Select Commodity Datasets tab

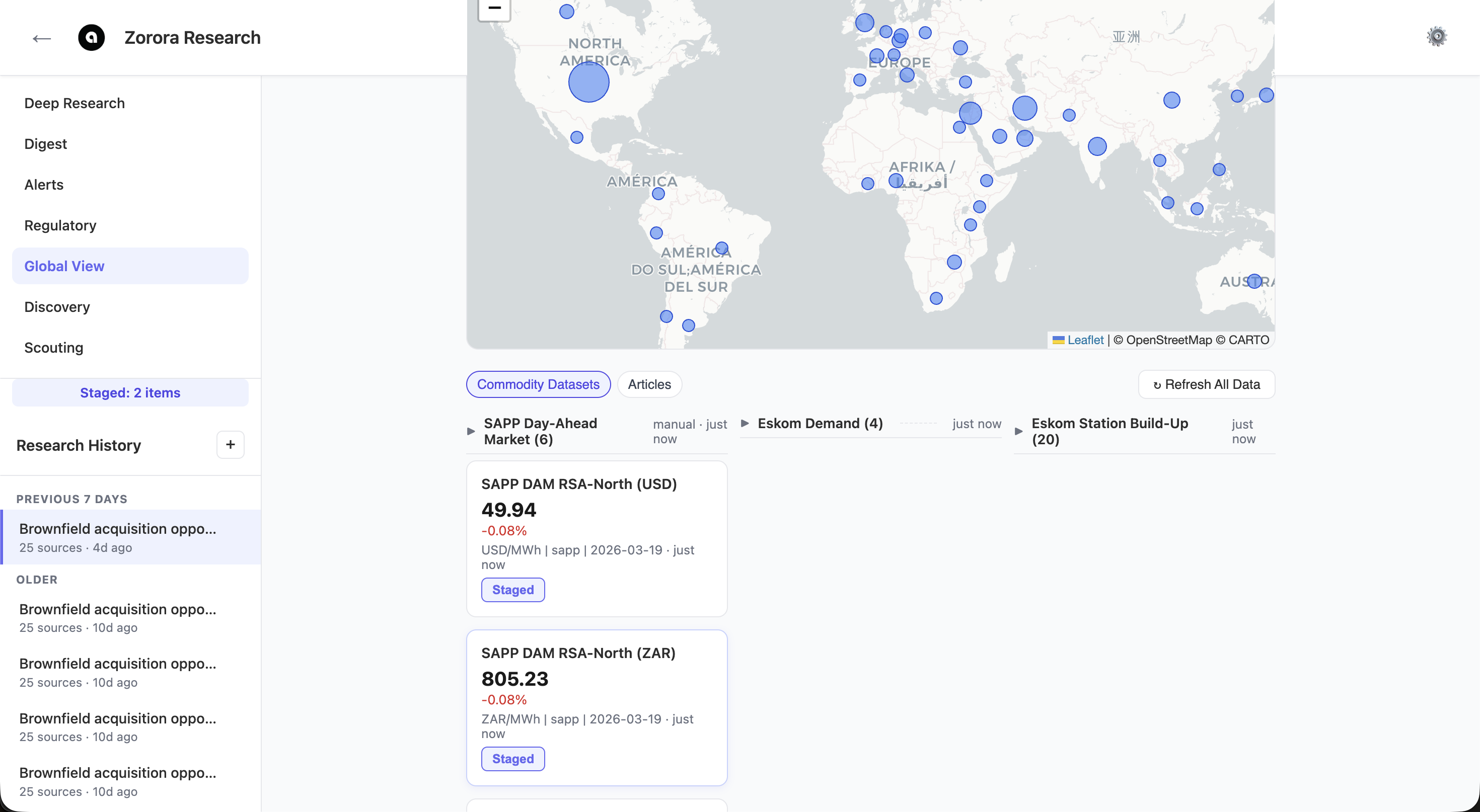(x=538, y=384)
